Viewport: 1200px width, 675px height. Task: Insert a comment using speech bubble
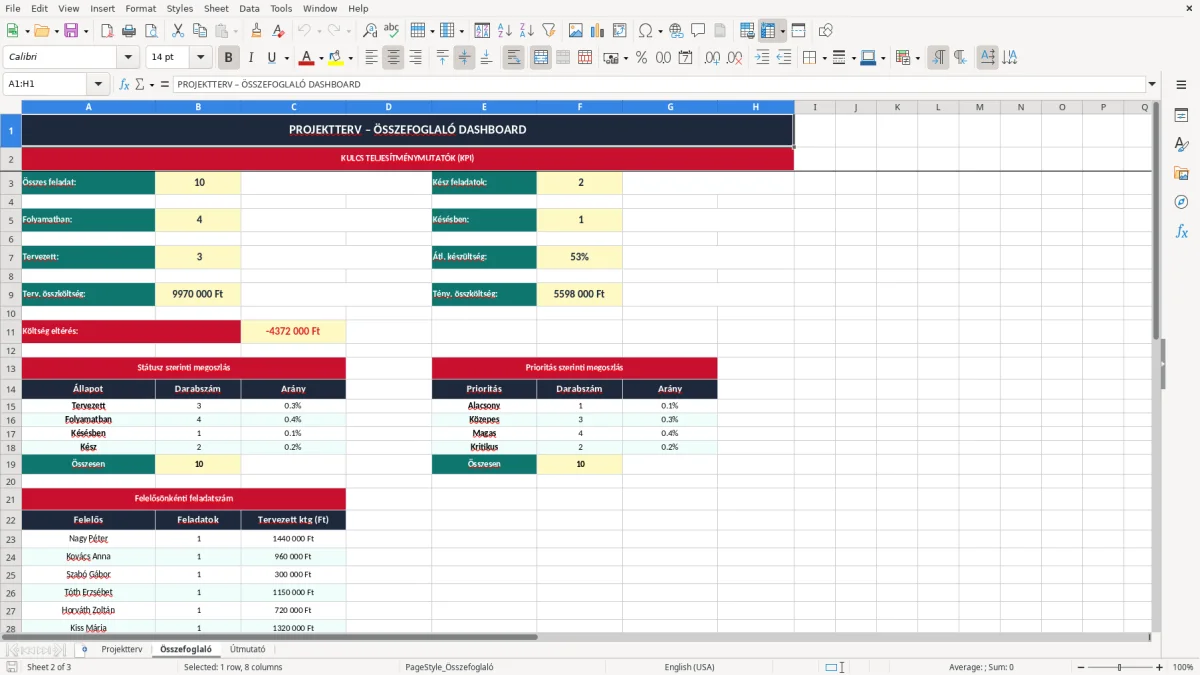pyautogui.click(x=699, y=31)
